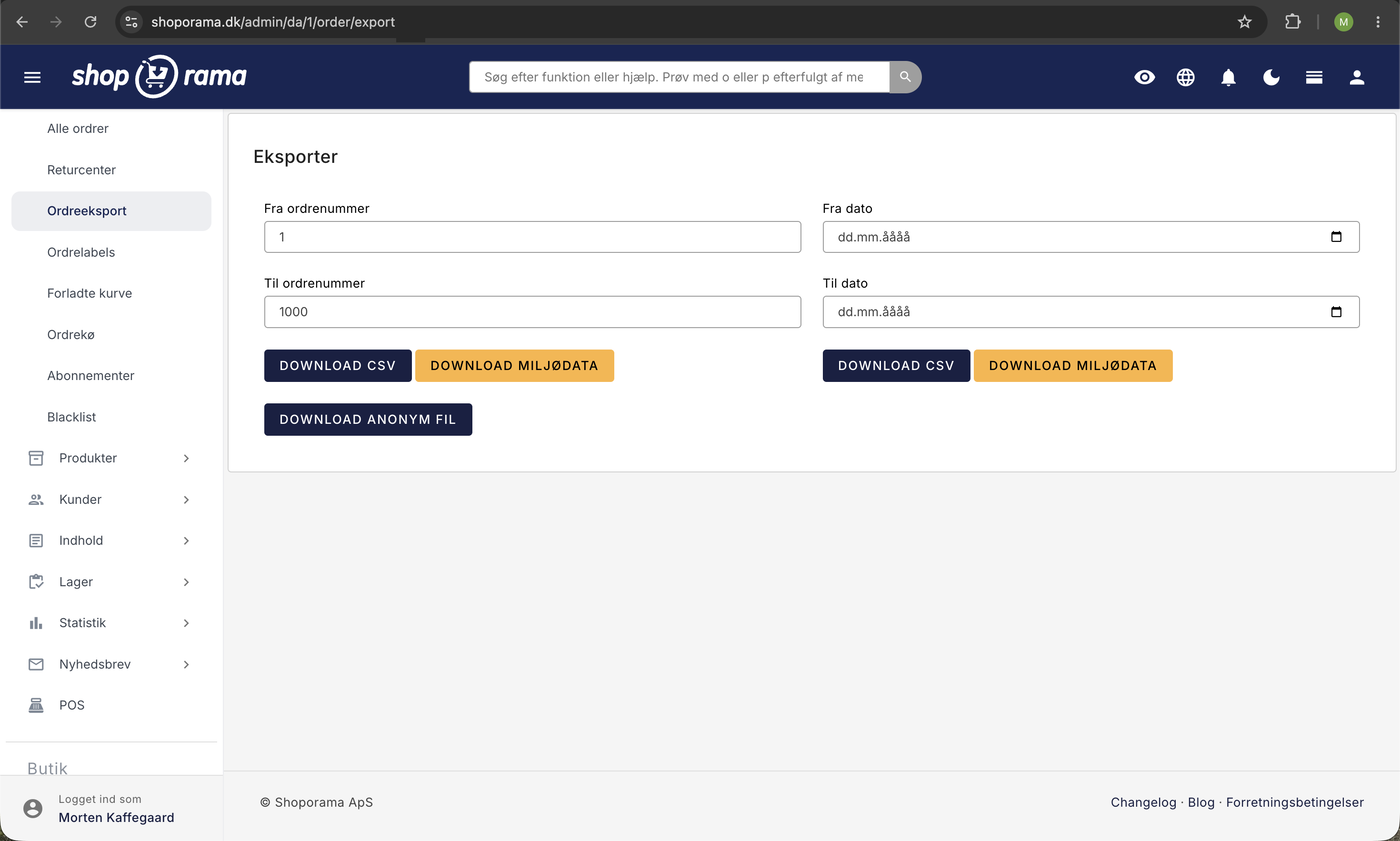
Task: Open the Blog footer link
Action: (x=1201, y=802)
